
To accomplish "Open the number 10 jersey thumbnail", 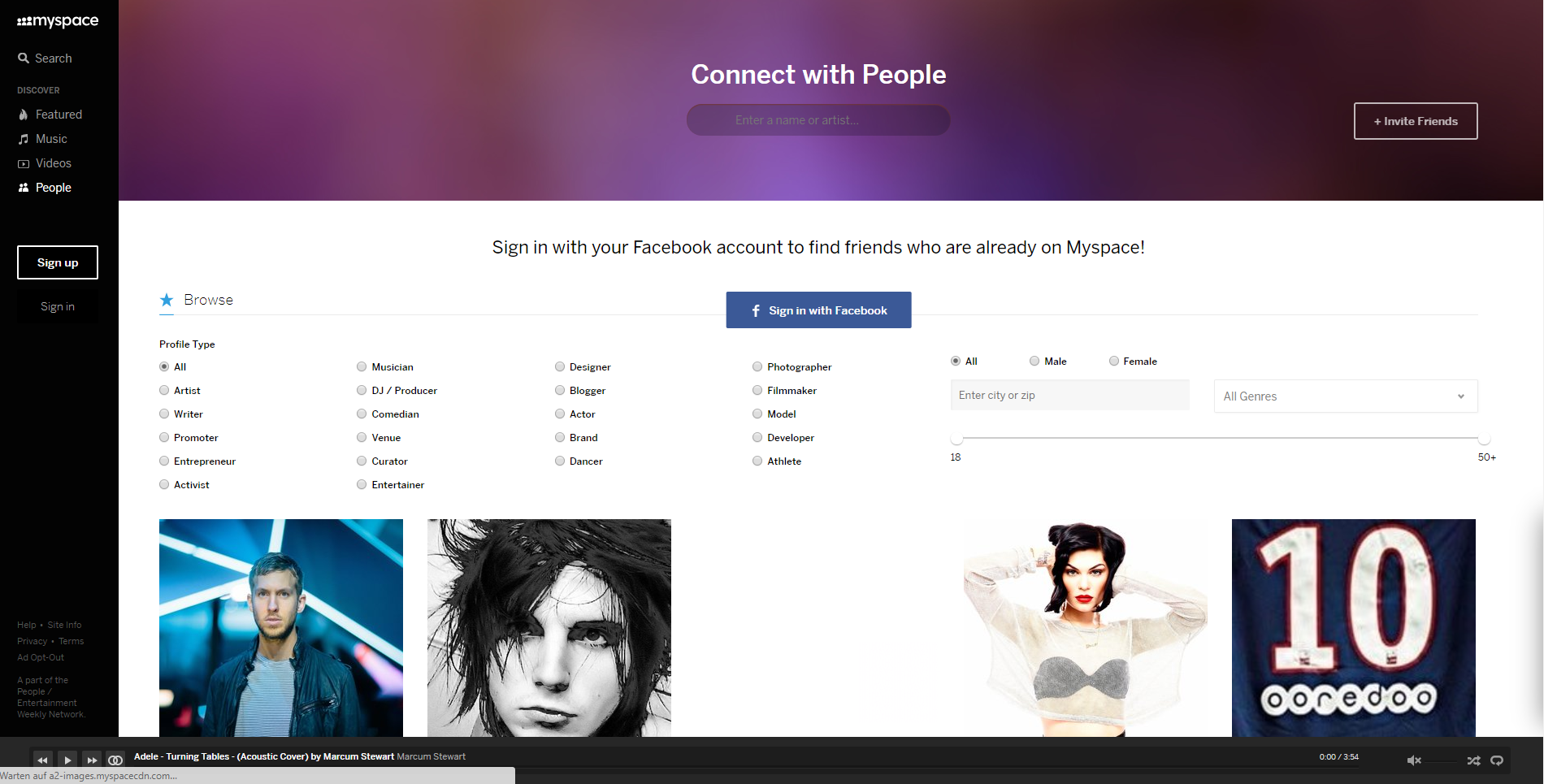I will [x=1354, y=628].
